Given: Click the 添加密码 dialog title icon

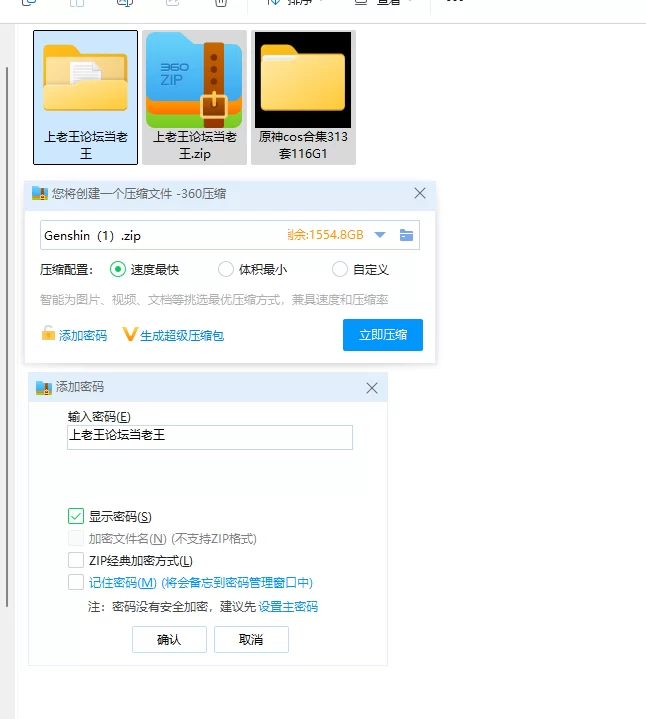Looking at the screenshot, I should 44,388.
